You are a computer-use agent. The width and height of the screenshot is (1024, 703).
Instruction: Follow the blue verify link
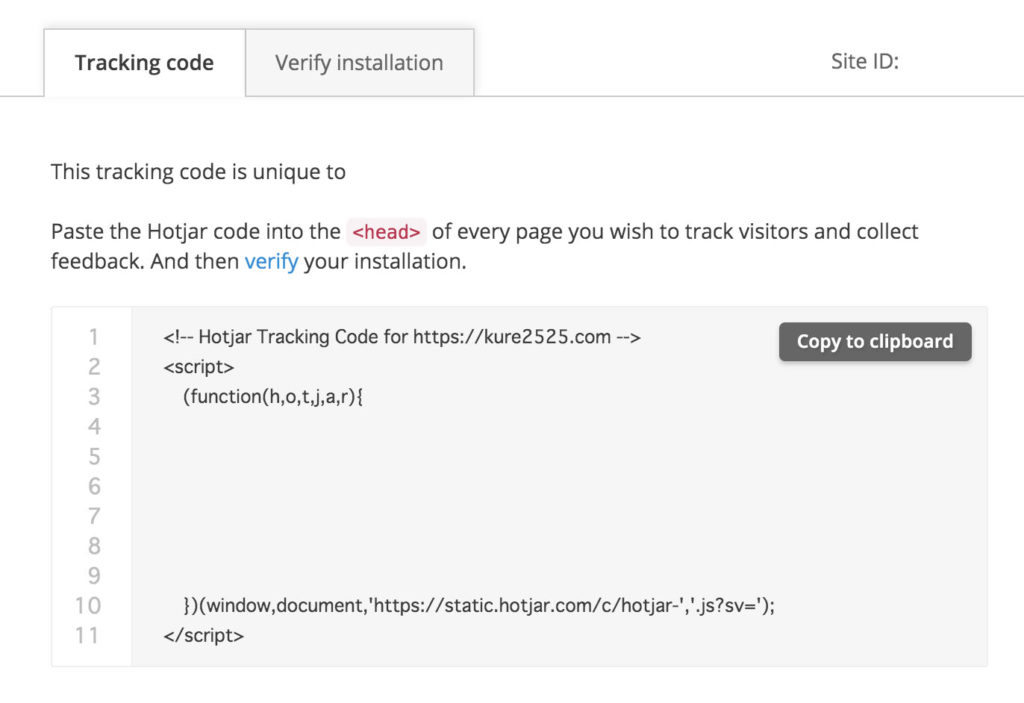[x=271, y=261]
